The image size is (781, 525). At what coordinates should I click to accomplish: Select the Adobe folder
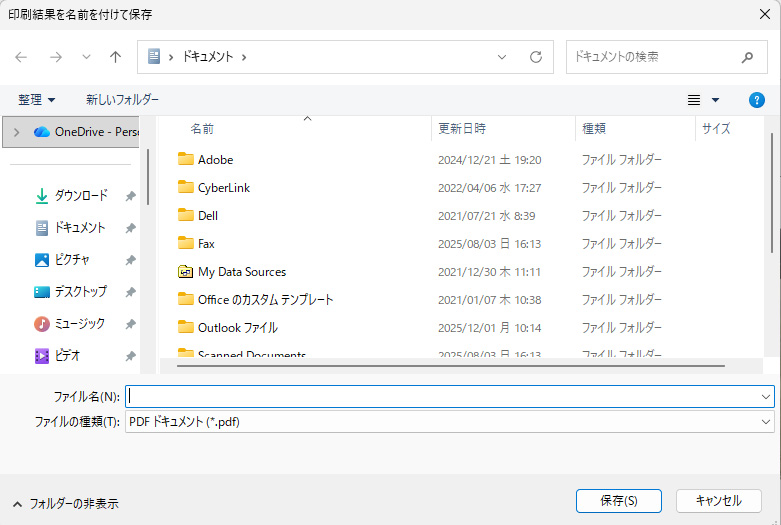[x=215, y=160]
